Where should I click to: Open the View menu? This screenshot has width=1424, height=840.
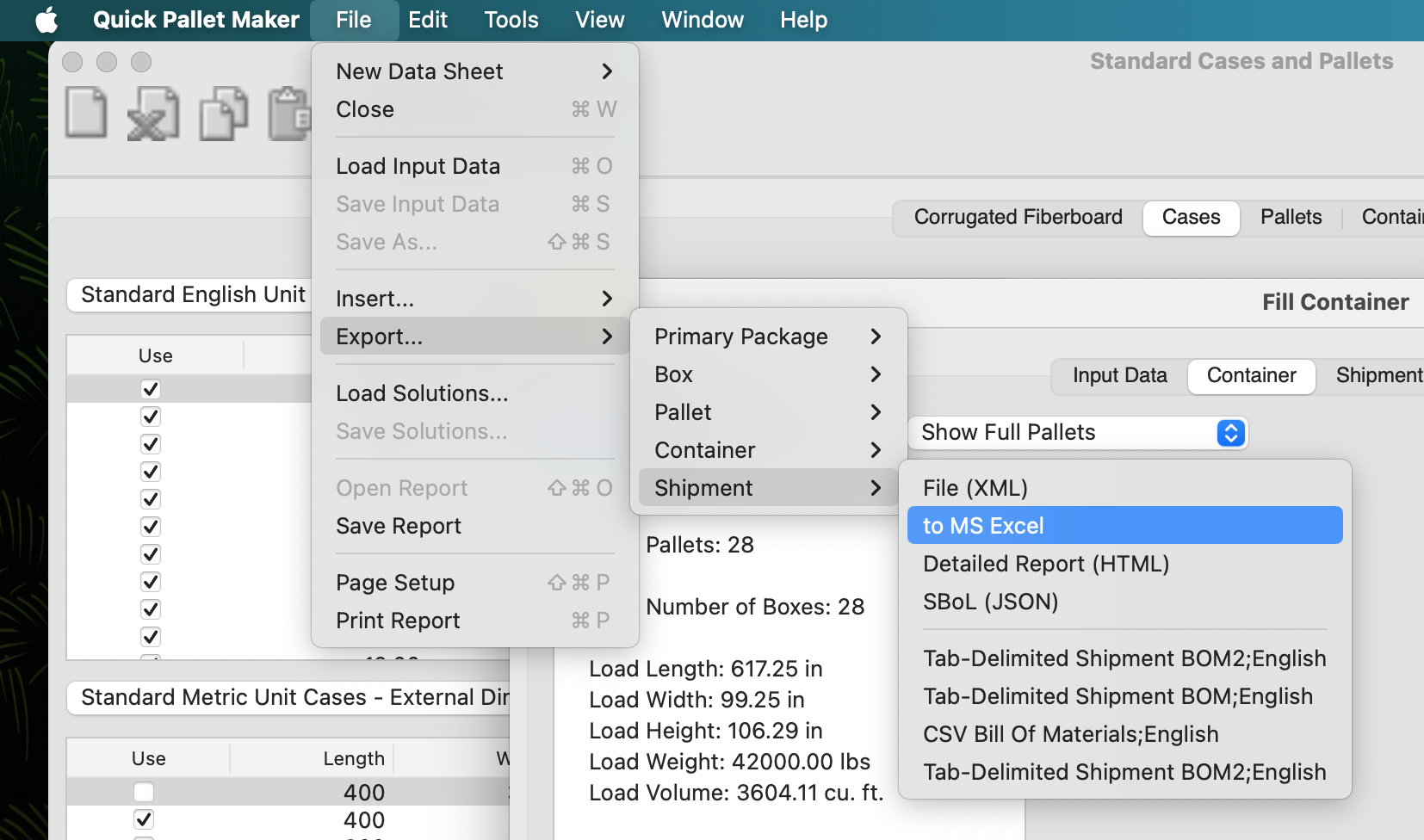600,20
